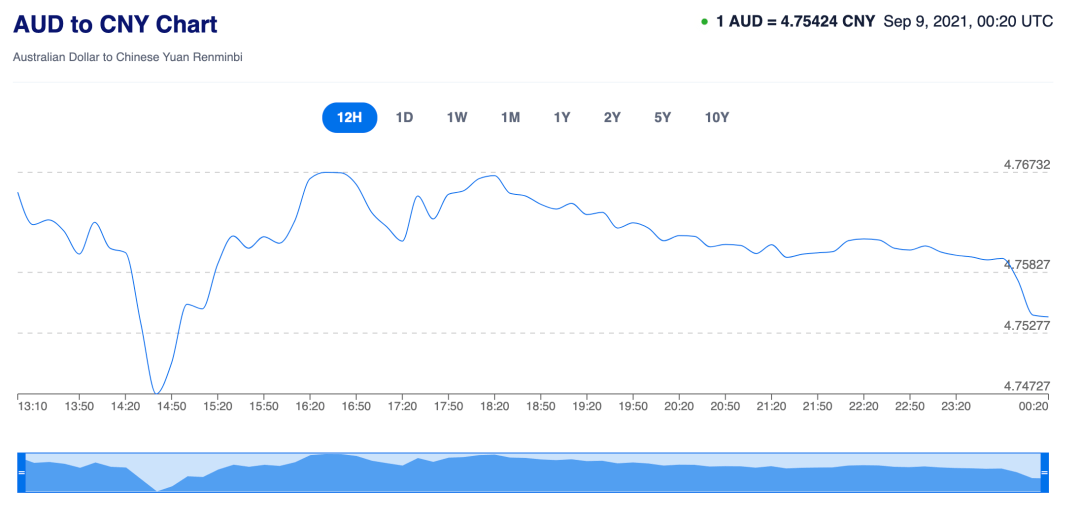Click the 00:20 time axis label

point(1033,406)
